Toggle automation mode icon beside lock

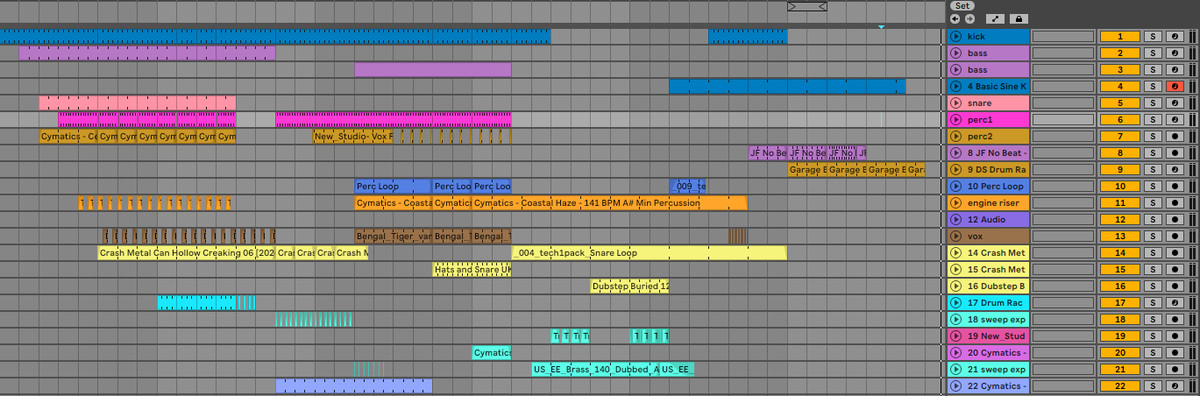[995, 18]
